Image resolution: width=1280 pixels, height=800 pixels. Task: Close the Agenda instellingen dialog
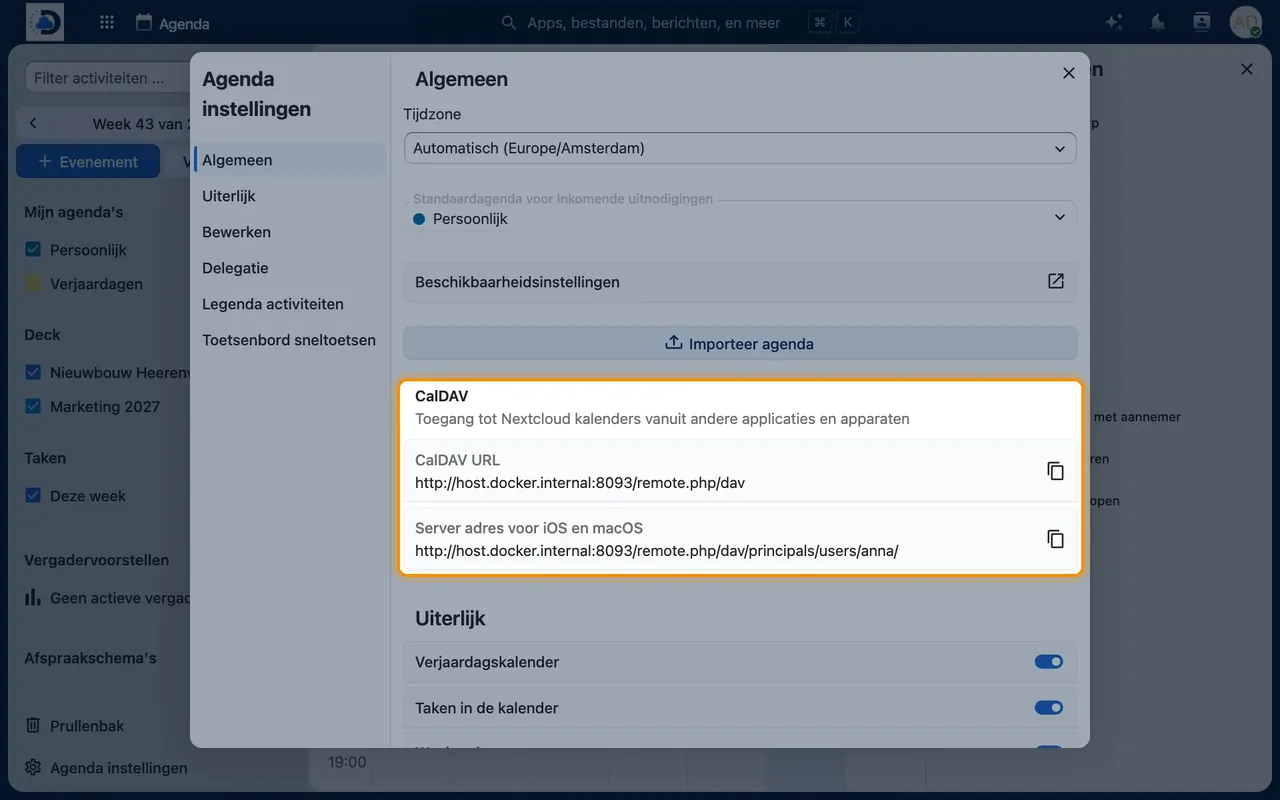pos(1069,73)
